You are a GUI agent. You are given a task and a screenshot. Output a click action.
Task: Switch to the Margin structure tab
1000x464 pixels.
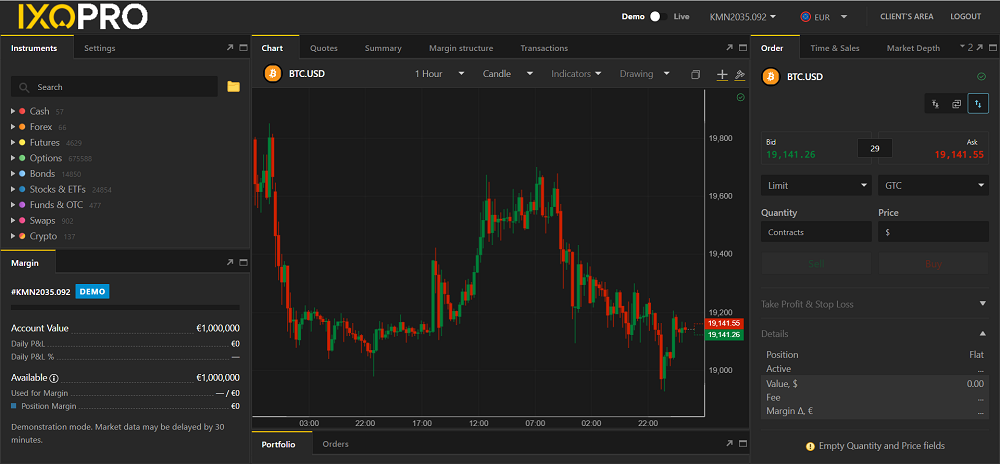tap(461, 48)
